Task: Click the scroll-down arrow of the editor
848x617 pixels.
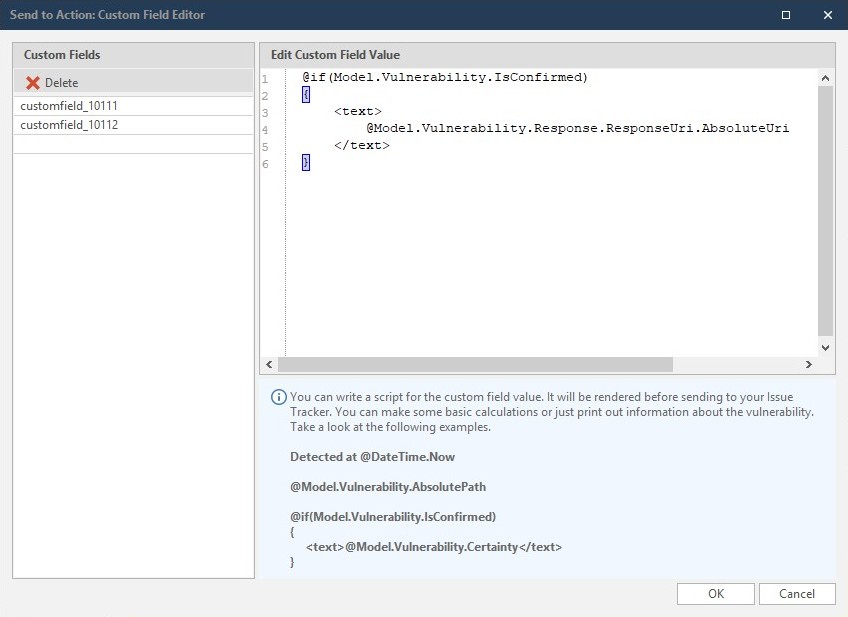Action: [825, 348]
